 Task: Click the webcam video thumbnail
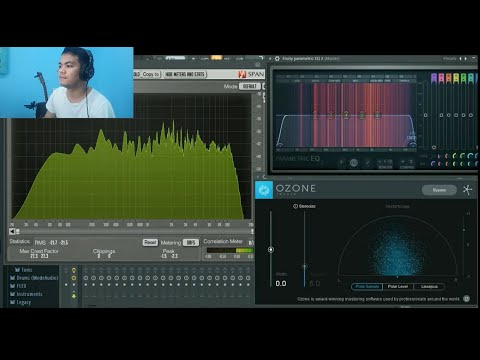[x=67, y=82]
